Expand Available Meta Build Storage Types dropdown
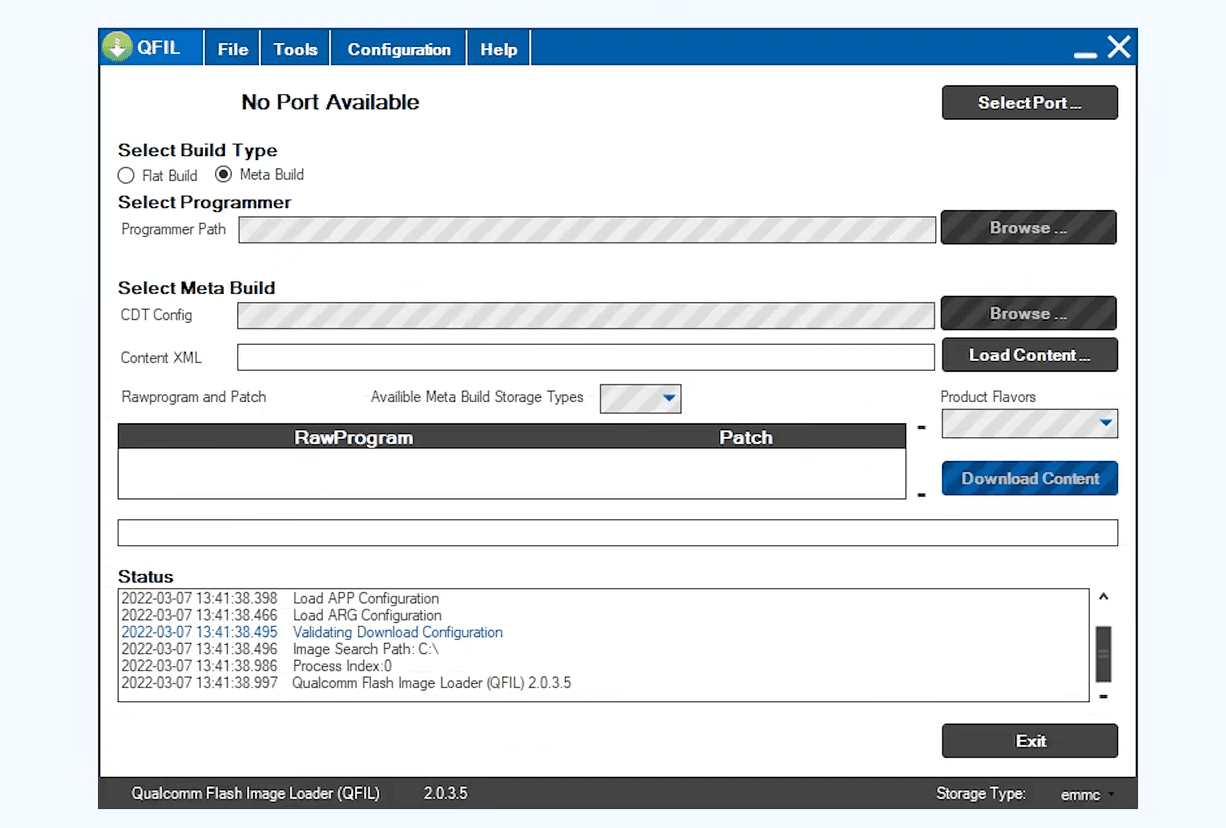1226x828 pixels. [669, 399]
